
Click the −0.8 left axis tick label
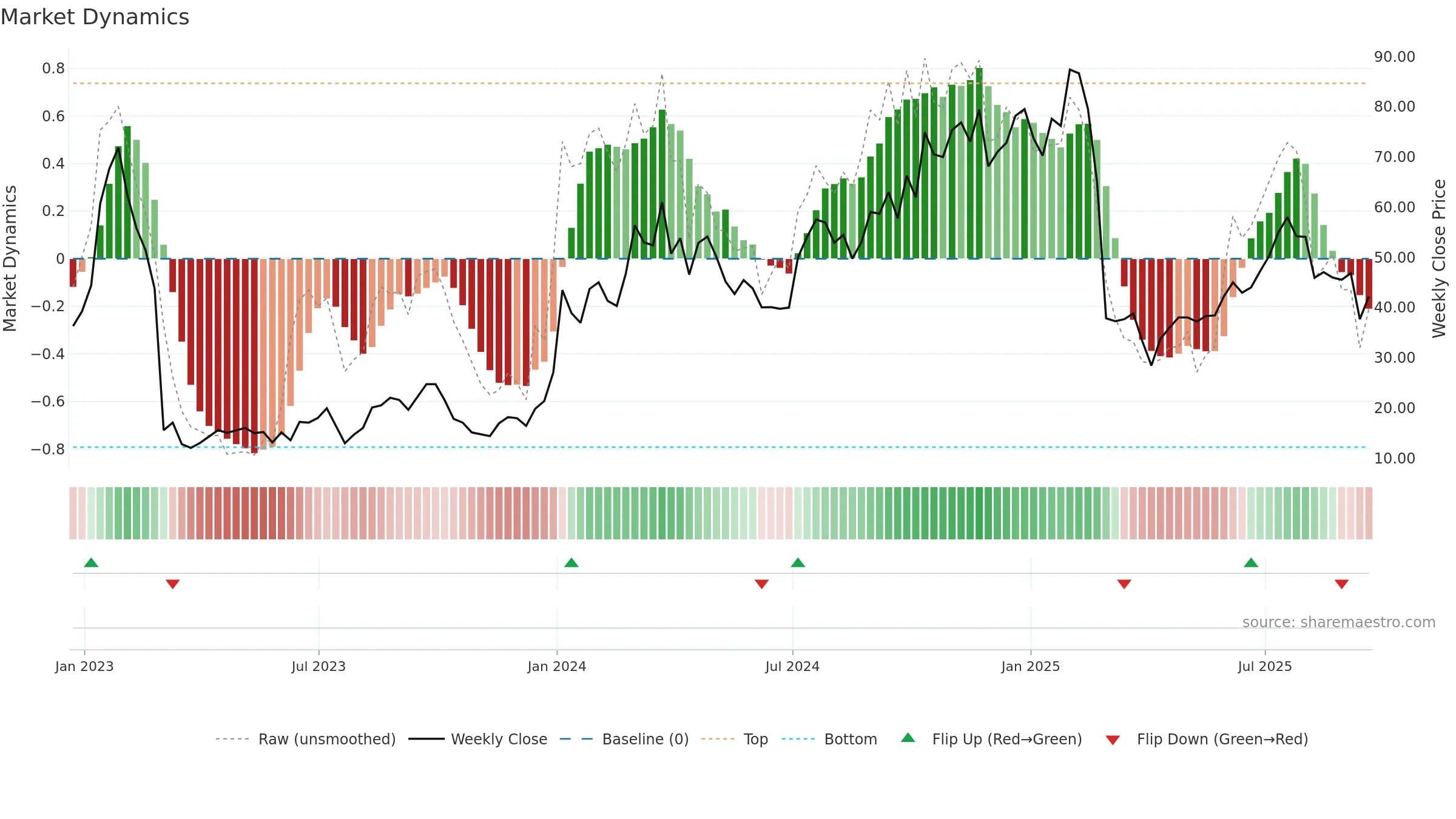point(48,449)
